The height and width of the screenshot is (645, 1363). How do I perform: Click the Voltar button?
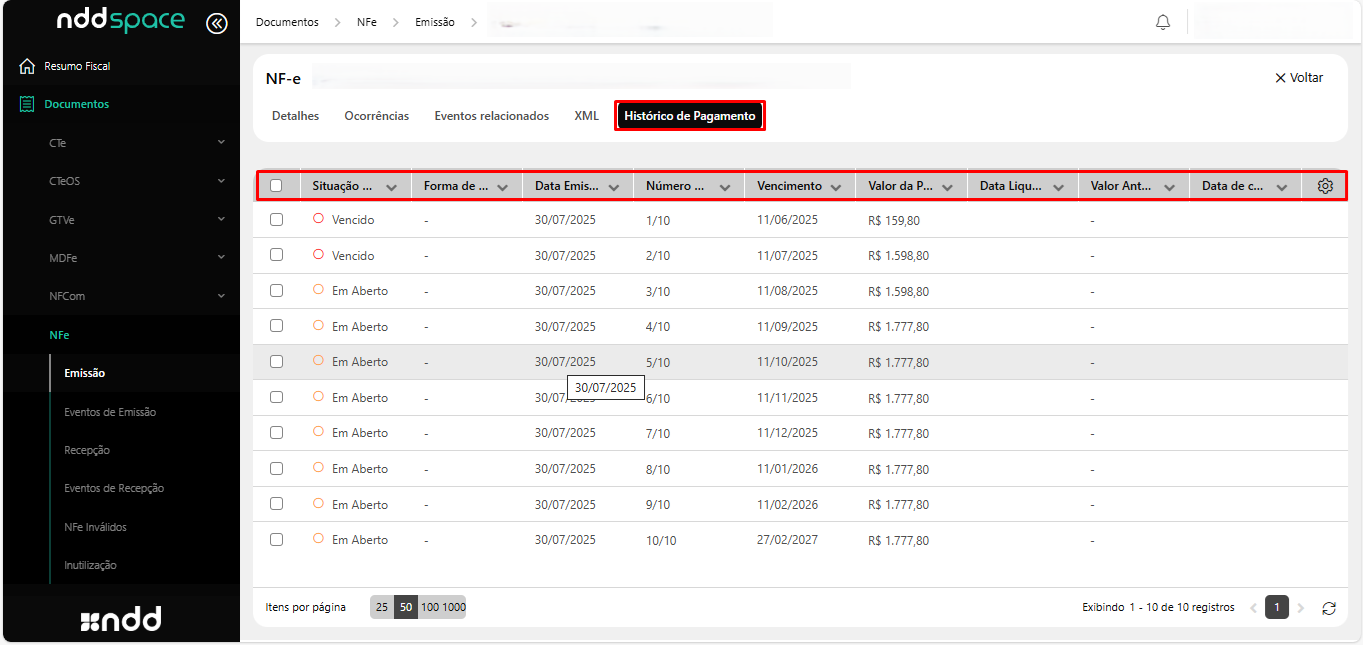pyautogui.click(x=1298, y=78)
